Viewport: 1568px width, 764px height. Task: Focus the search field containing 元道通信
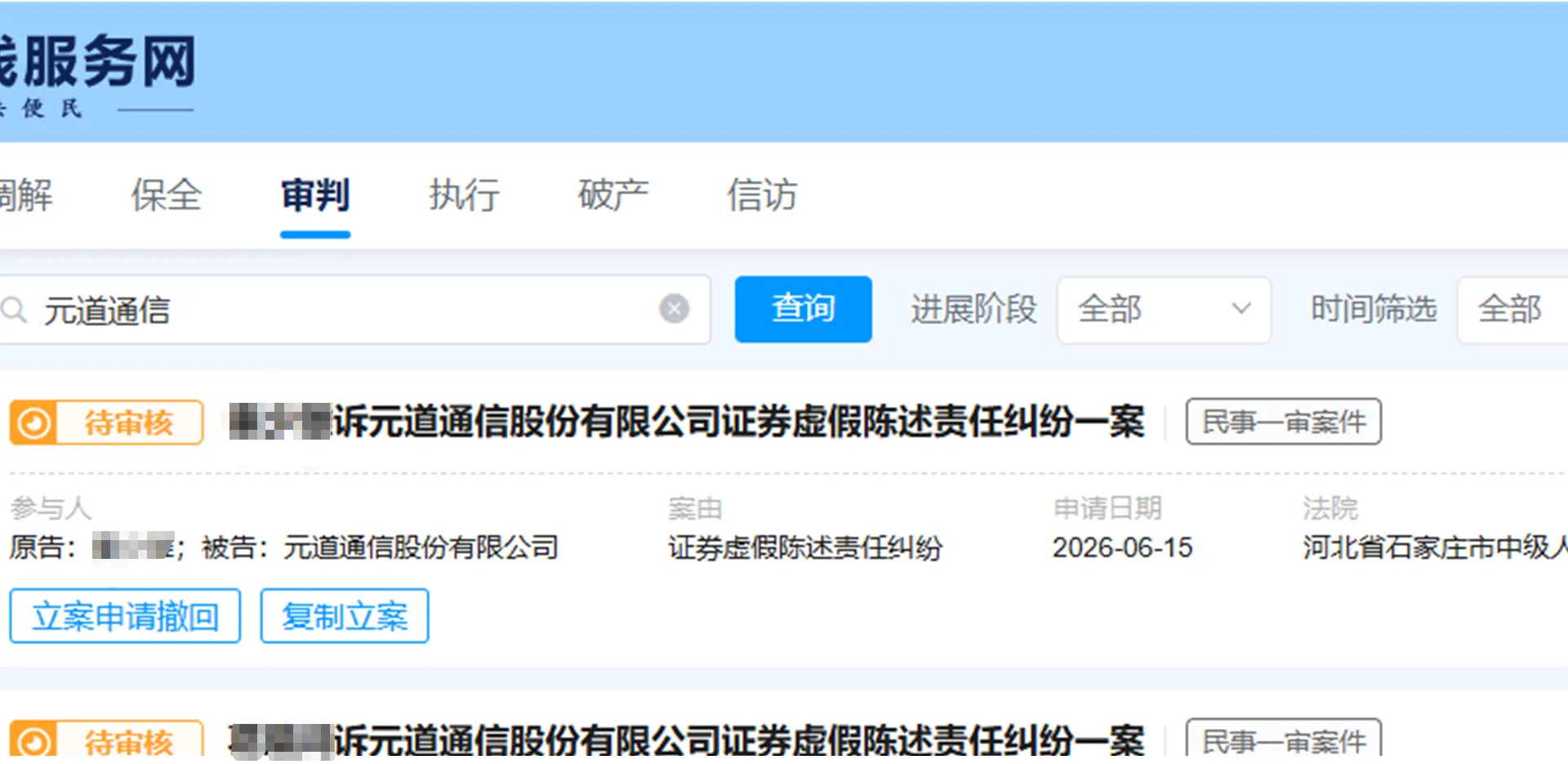354,310
